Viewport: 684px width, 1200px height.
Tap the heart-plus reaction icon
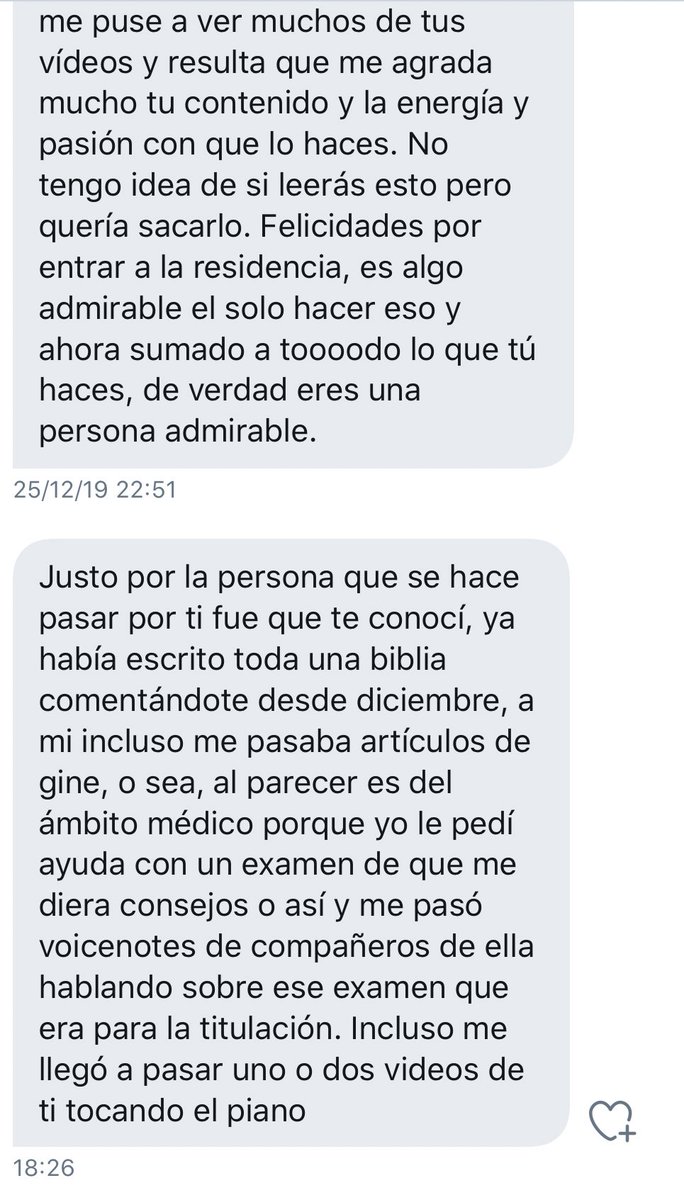[x=612, y=1121]
